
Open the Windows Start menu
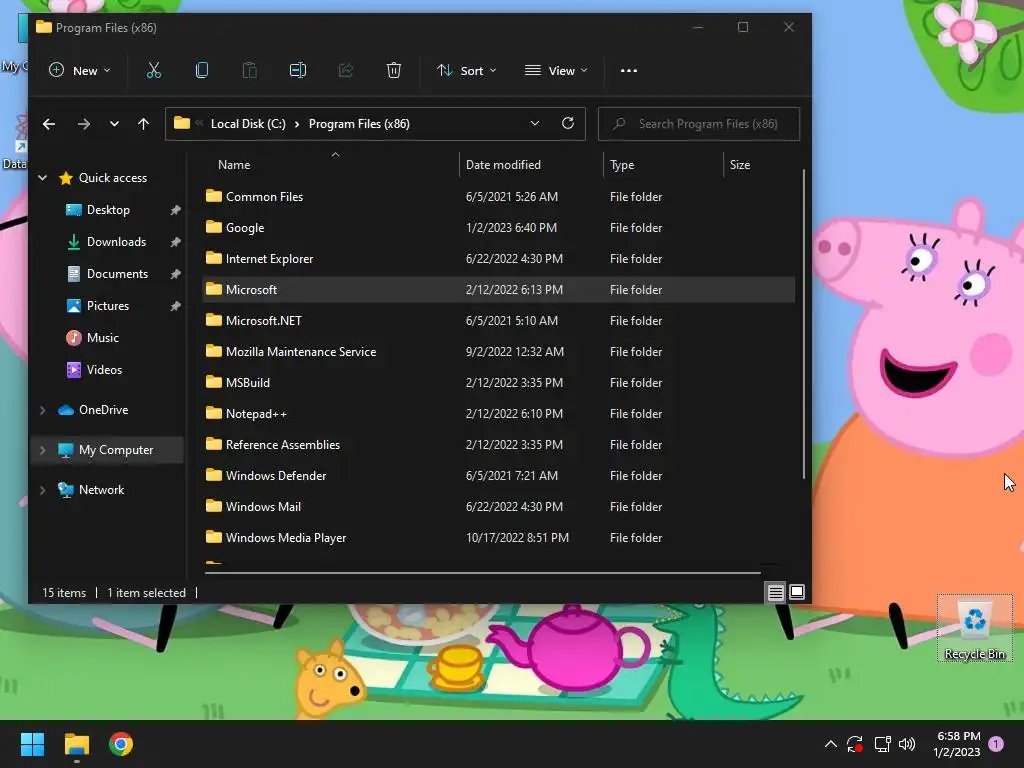point(32,744)
